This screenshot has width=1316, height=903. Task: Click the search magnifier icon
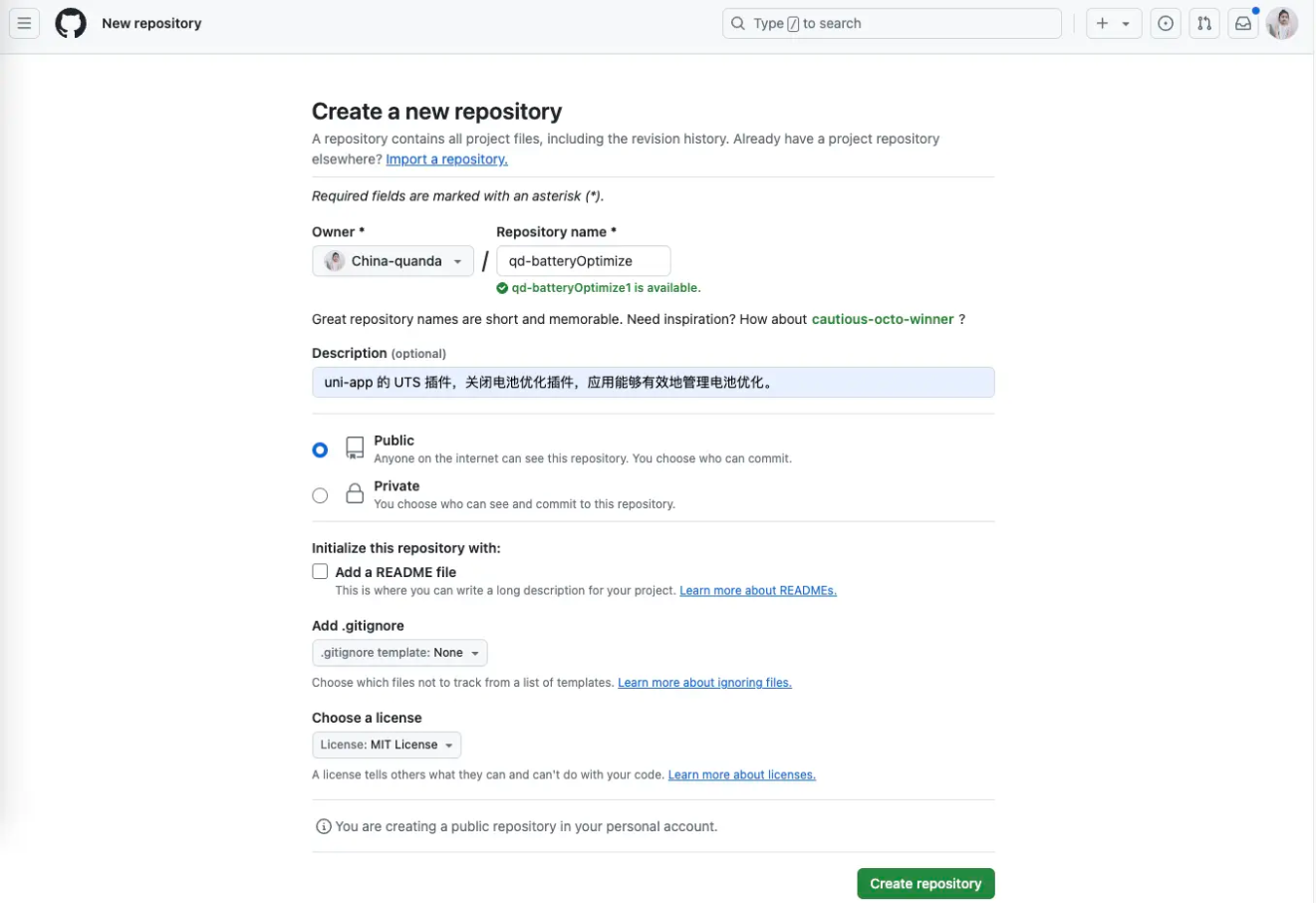click(737, 22)
